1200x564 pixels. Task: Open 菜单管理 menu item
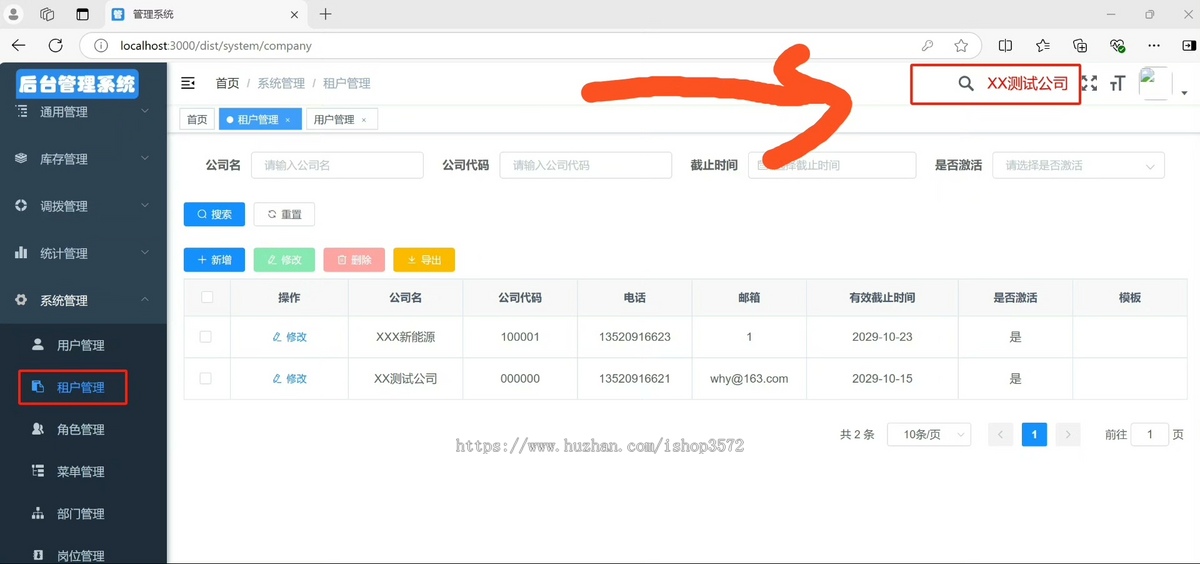(x=83, y=471)
